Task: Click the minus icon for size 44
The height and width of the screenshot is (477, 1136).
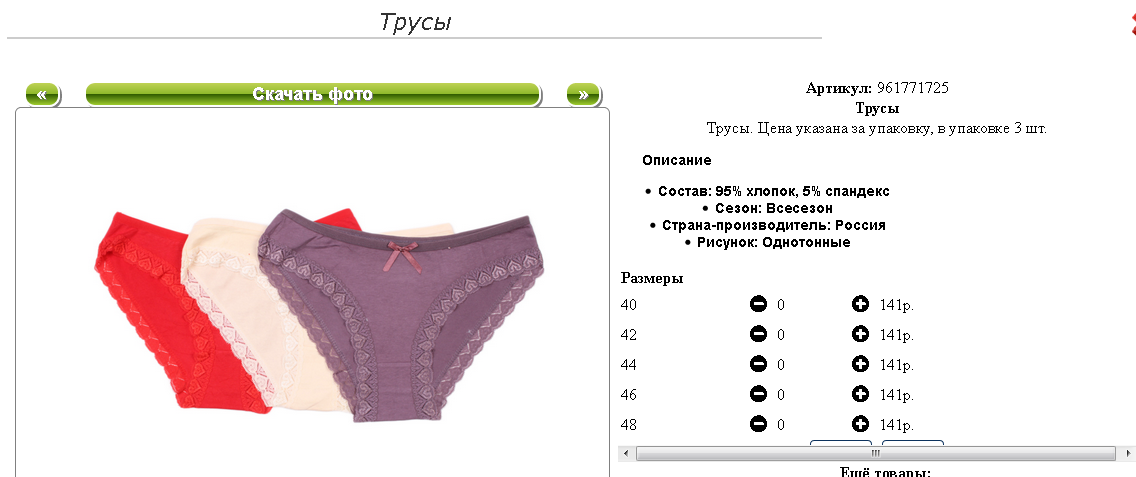Action: click(758, 364)
